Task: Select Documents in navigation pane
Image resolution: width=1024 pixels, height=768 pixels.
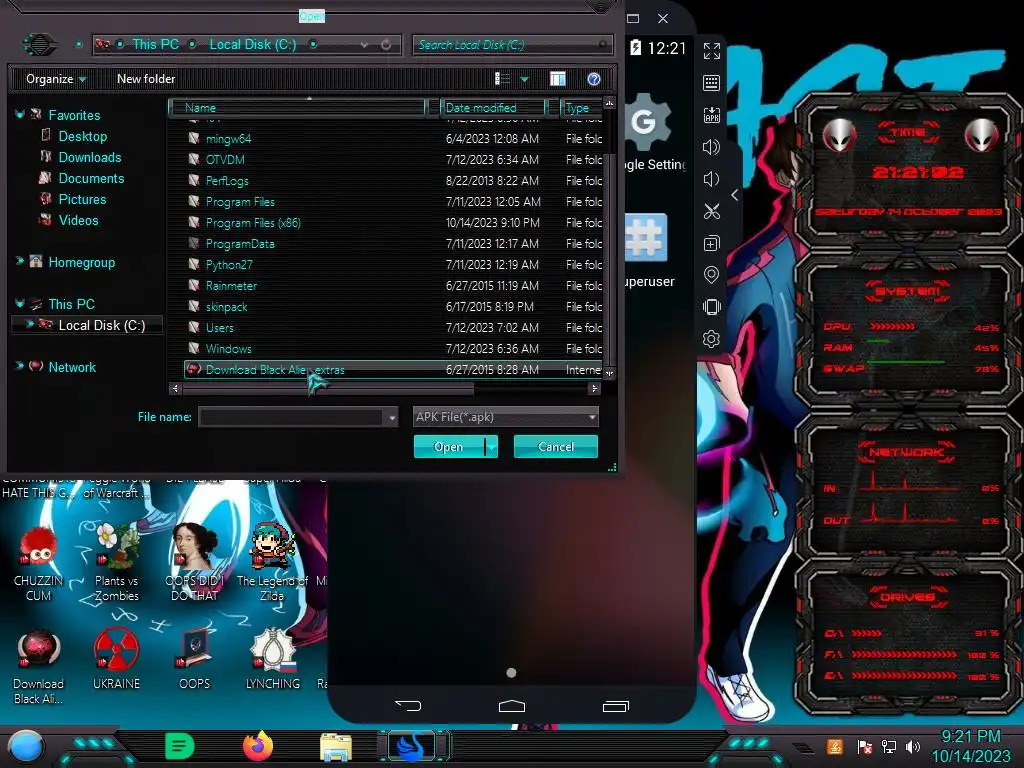Action: (x=91, y=178)
